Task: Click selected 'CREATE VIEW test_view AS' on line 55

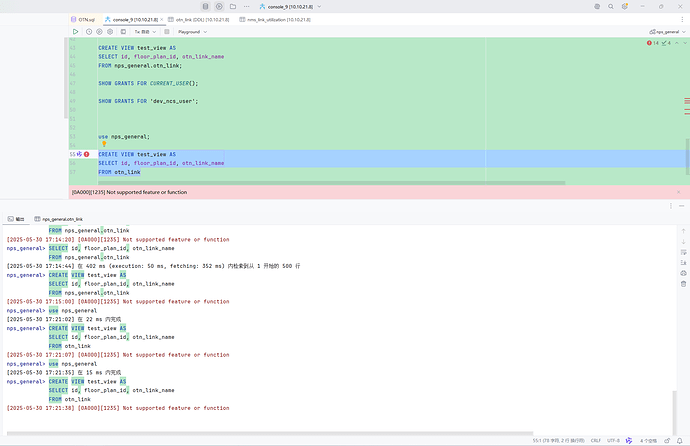Action: (x=137, y=154)
